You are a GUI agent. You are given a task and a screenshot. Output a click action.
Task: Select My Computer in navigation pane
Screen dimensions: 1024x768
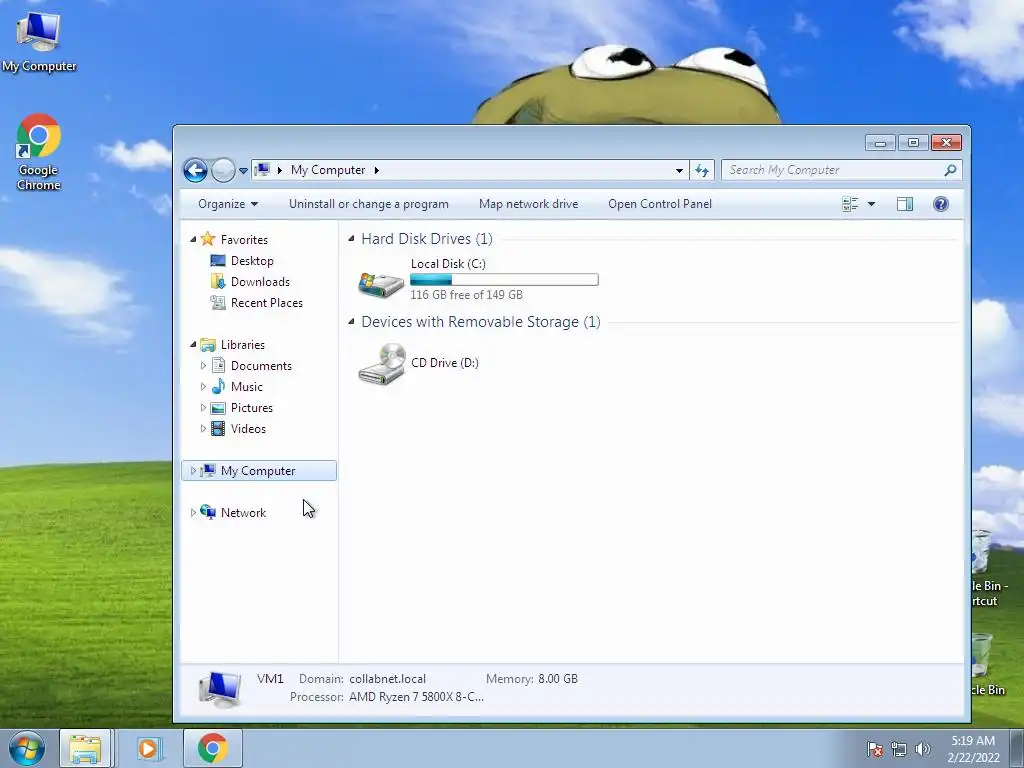pos(258,471)
